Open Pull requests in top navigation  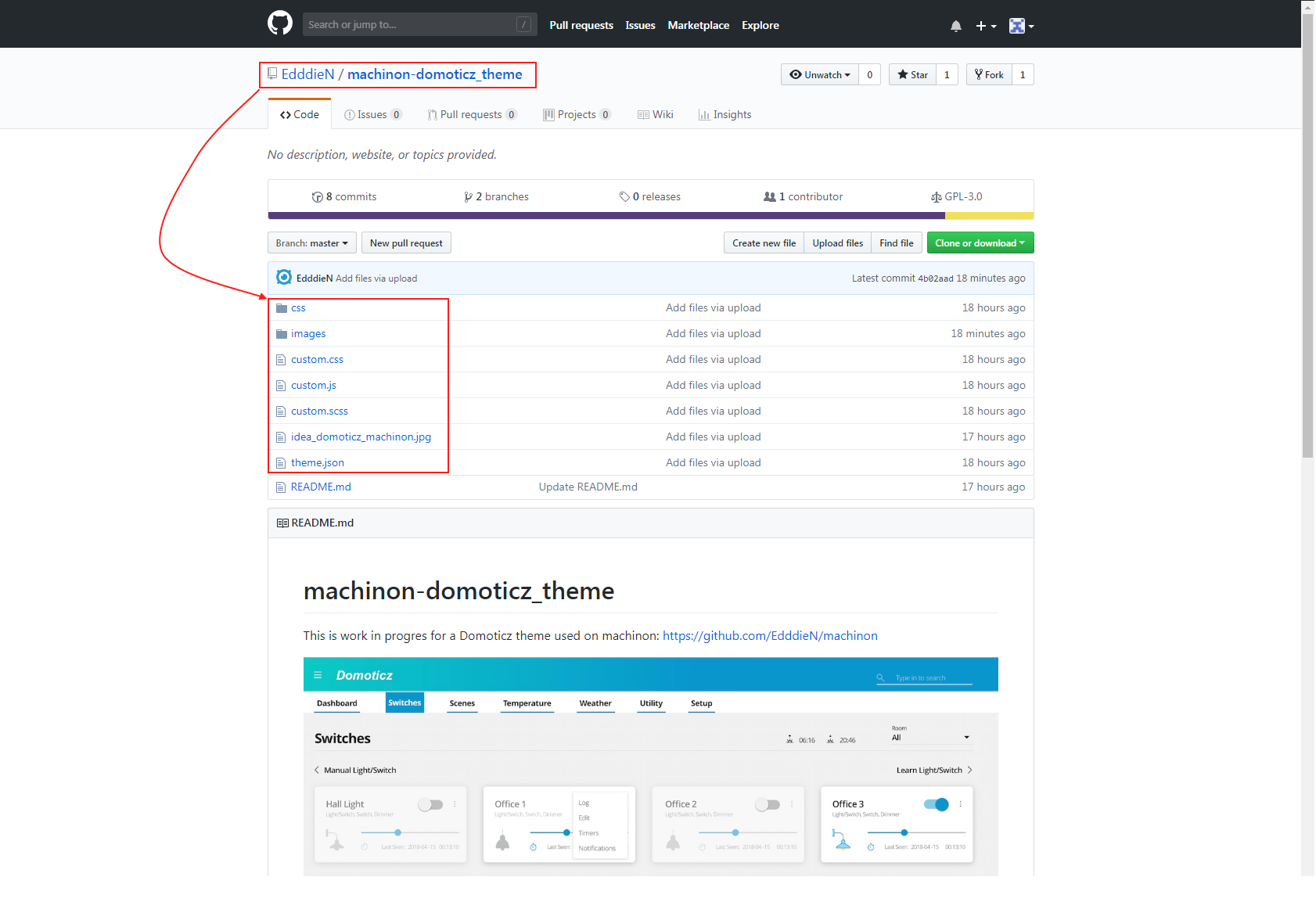point(581,25)
